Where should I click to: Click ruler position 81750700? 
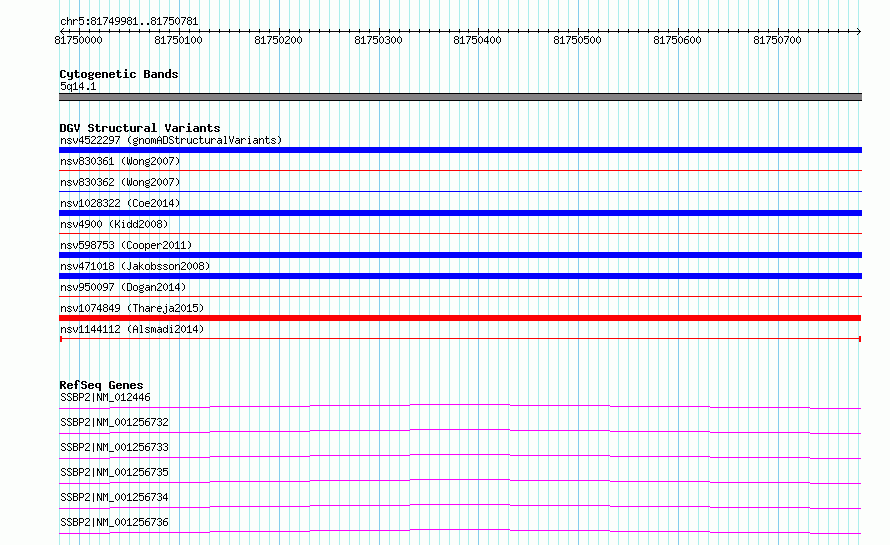point(777,40)
